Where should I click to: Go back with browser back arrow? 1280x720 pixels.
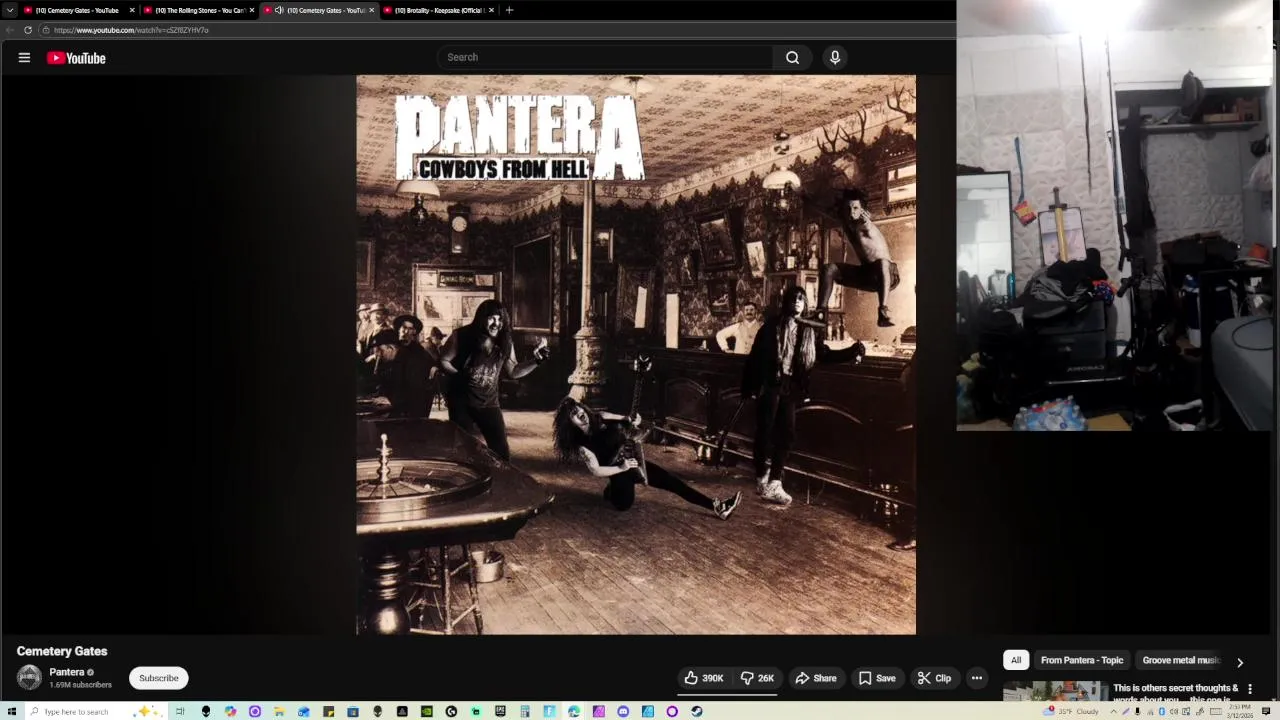point(10,30)
